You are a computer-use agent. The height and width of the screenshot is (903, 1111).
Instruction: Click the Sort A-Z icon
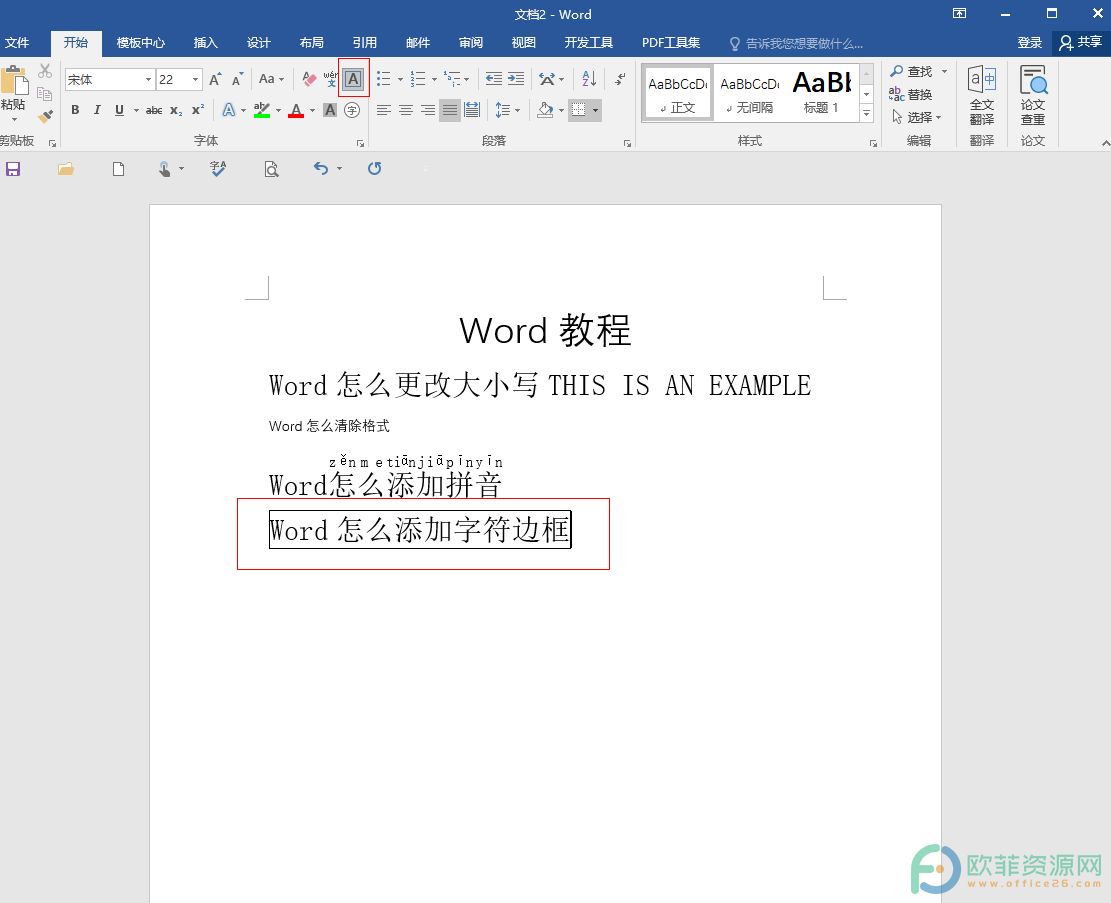point(589,79)
